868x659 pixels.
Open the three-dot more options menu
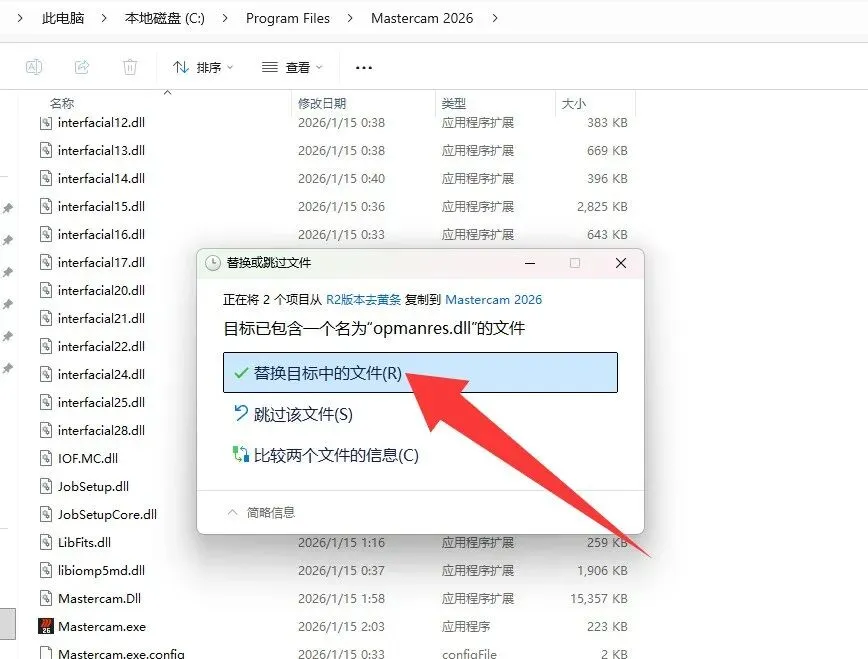364,68
